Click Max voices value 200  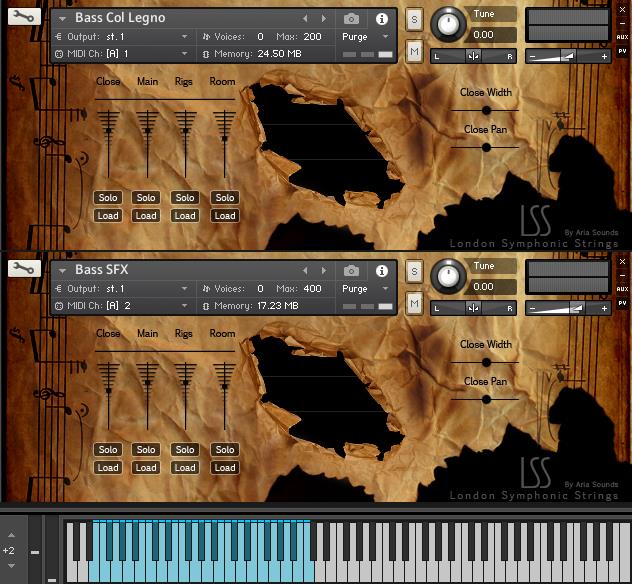[312, 37]
